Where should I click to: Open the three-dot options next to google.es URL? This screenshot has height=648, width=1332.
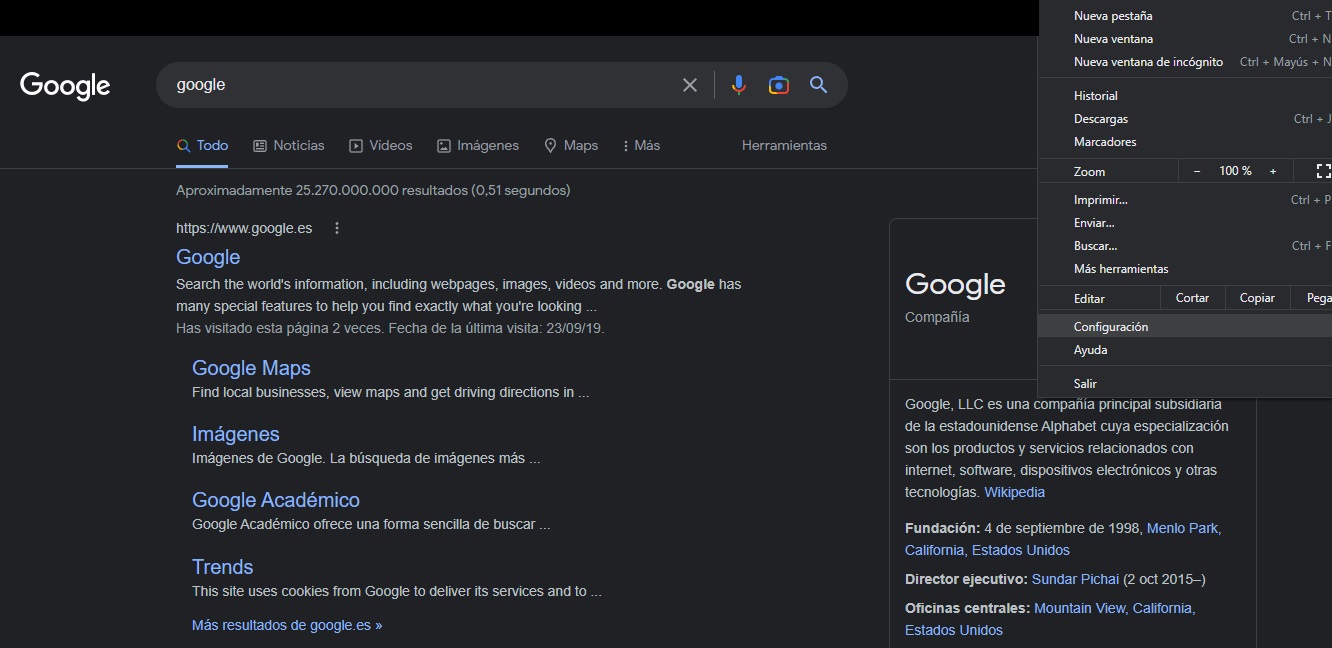337,228
